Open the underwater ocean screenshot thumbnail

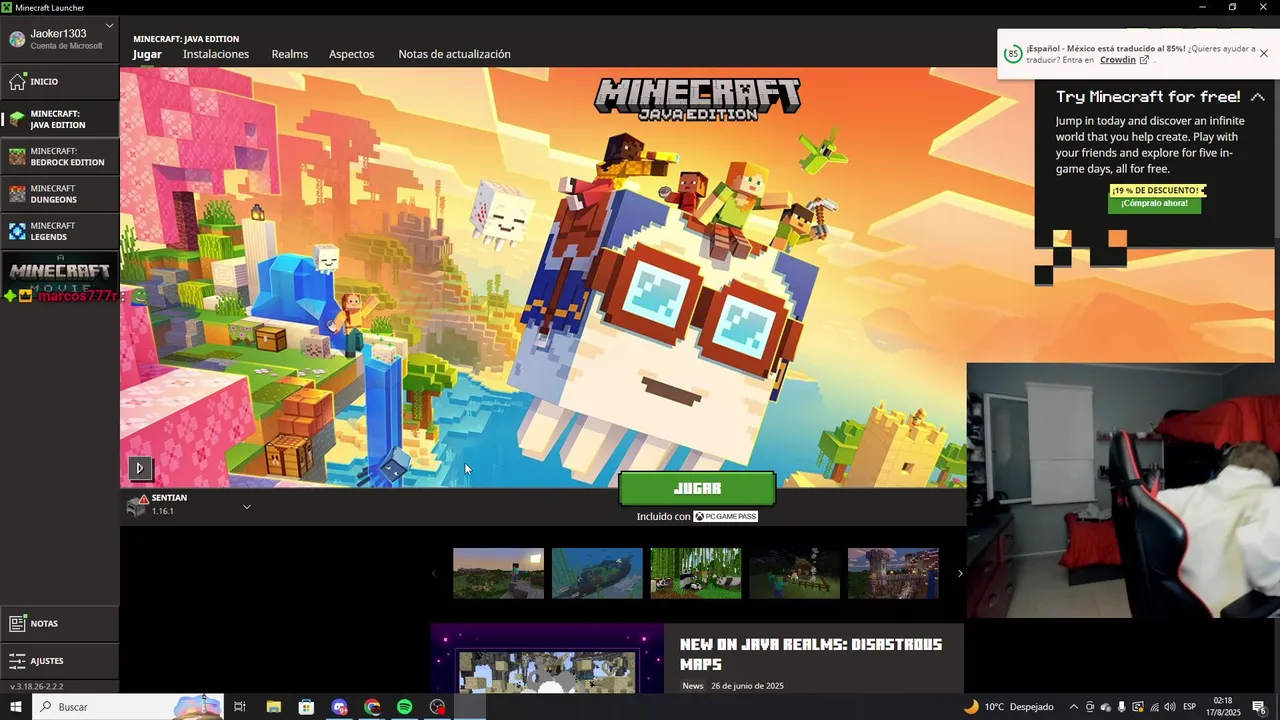click(x=597, y=573)
